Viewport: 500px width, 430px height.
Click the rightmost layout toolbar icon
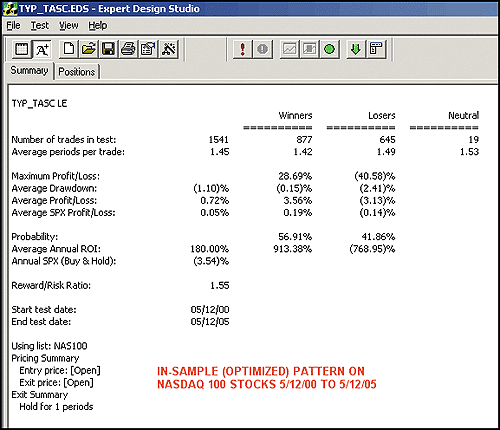coord(376,49)
